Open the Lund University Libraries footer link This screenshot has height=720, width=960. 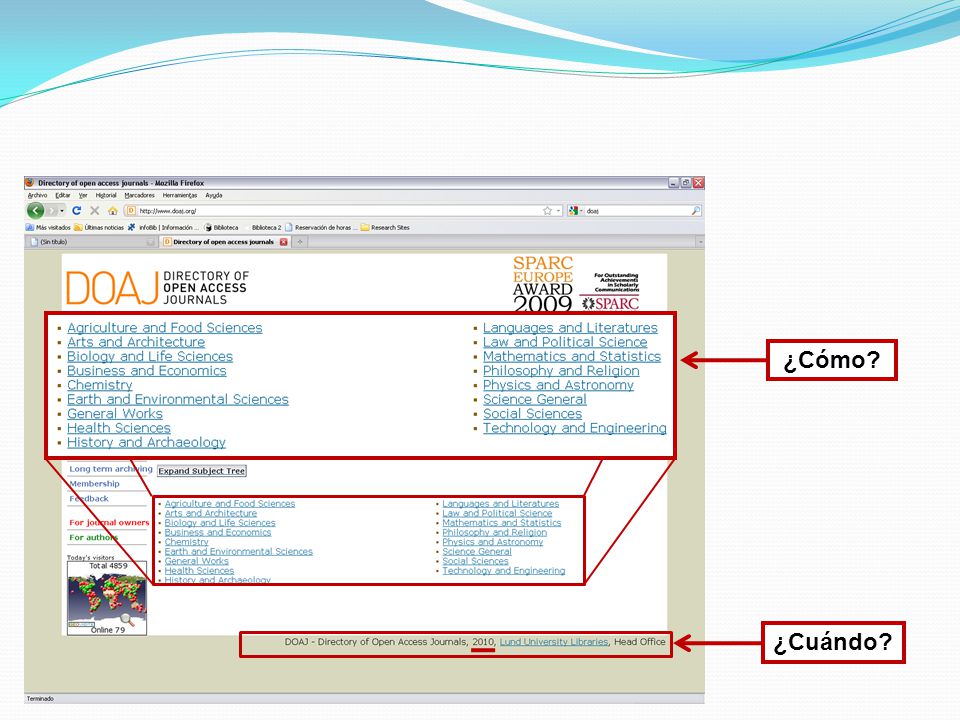(x=554, y=642)
